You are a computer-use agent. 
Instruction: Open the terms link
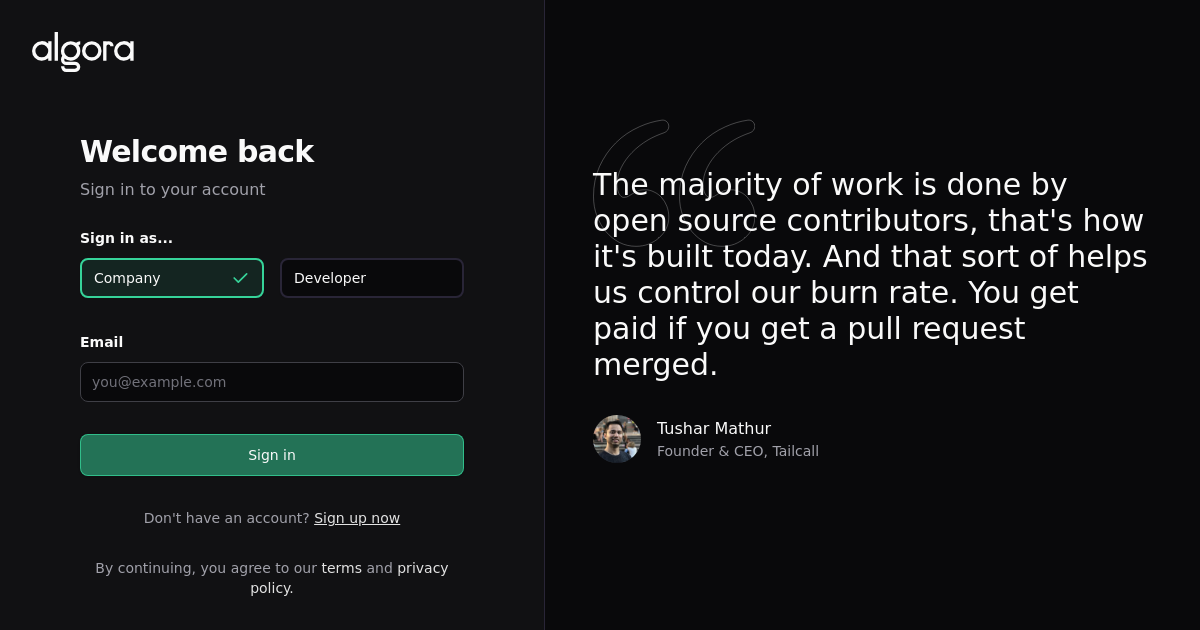pyautogui.click(x=341, y=568)
